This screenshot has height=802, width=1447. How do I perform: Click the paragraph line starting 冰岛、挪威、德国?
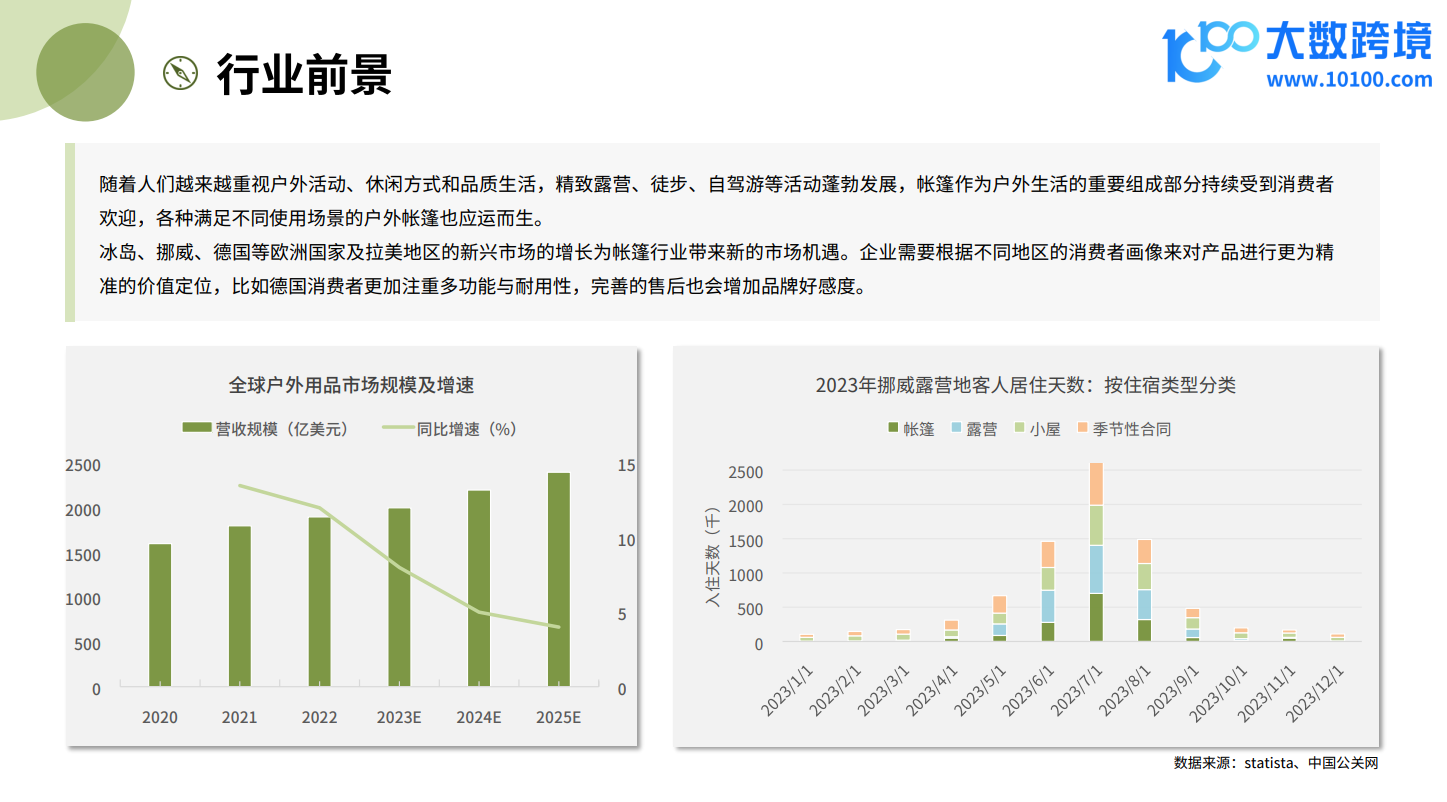tap(716, 252)
